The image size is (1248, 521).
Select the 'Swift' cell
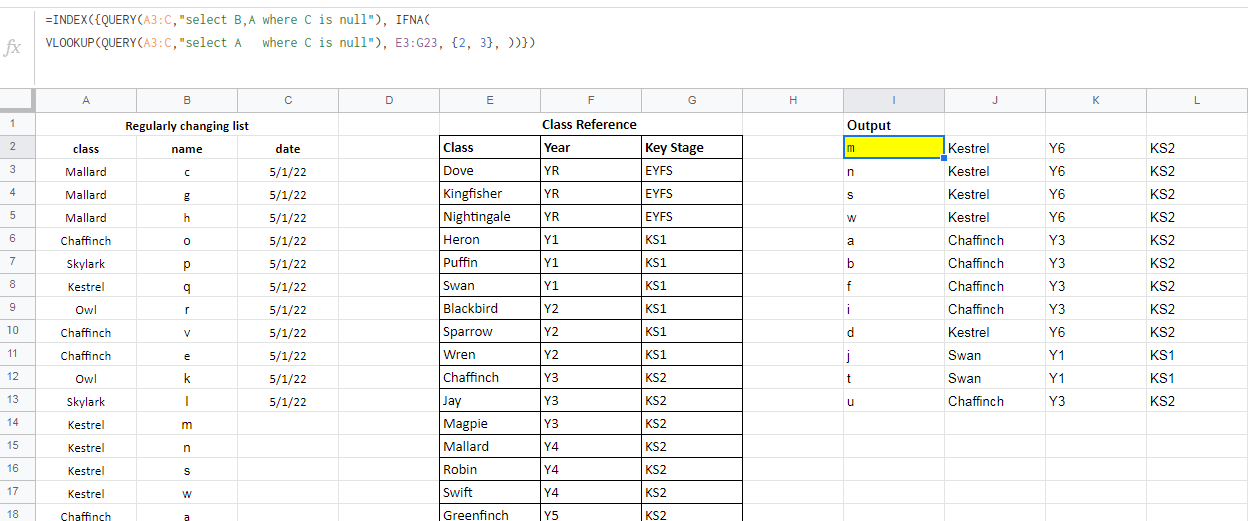coord(490,492)
